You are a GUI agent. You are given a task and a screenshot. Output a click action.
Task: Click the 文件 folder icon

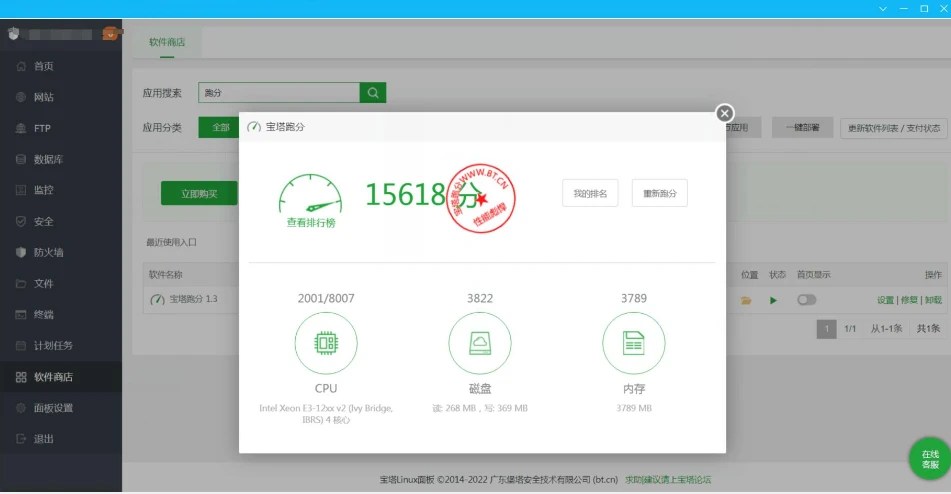click(x=21, y=284)
